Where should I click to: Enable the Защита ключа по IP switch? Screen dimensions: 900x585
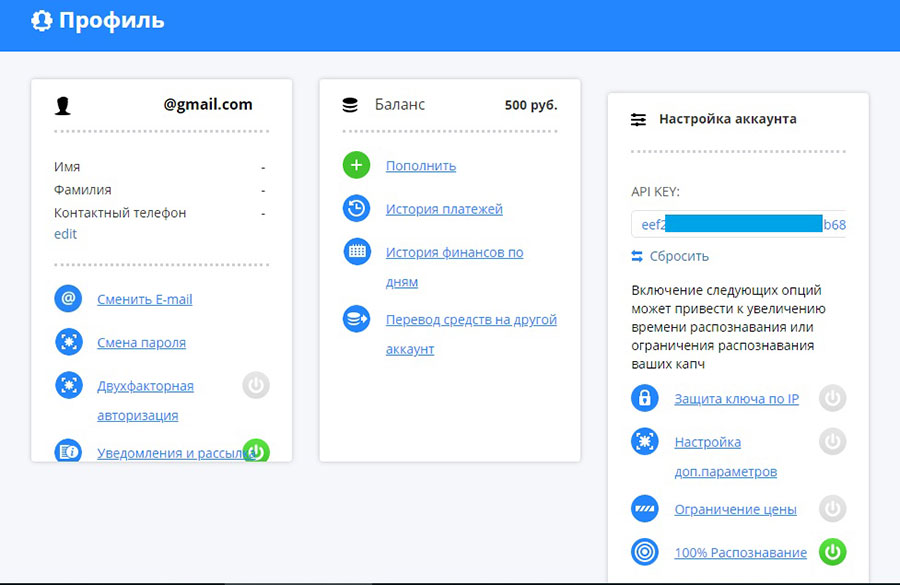tap(832, 398)
